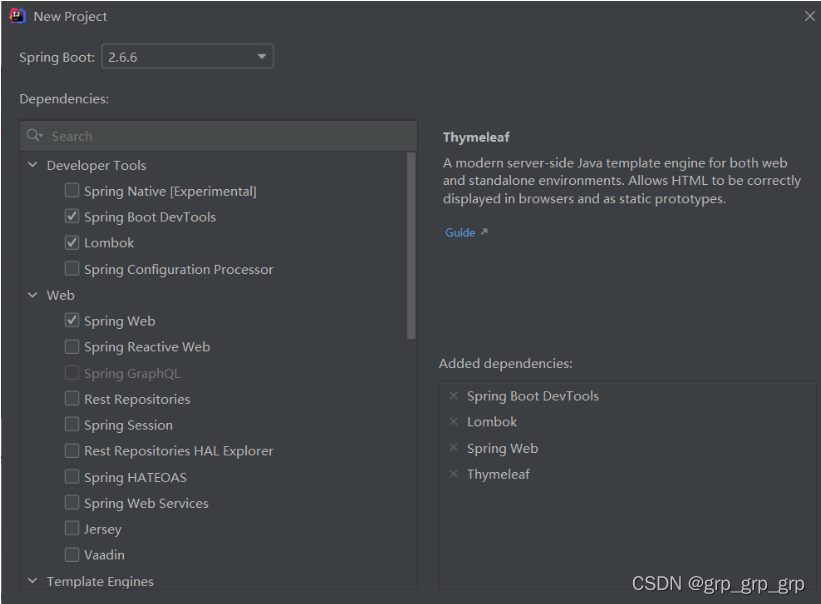
Task: Select Spring Web in added dependencies list
Action: (x=502, y=449)
